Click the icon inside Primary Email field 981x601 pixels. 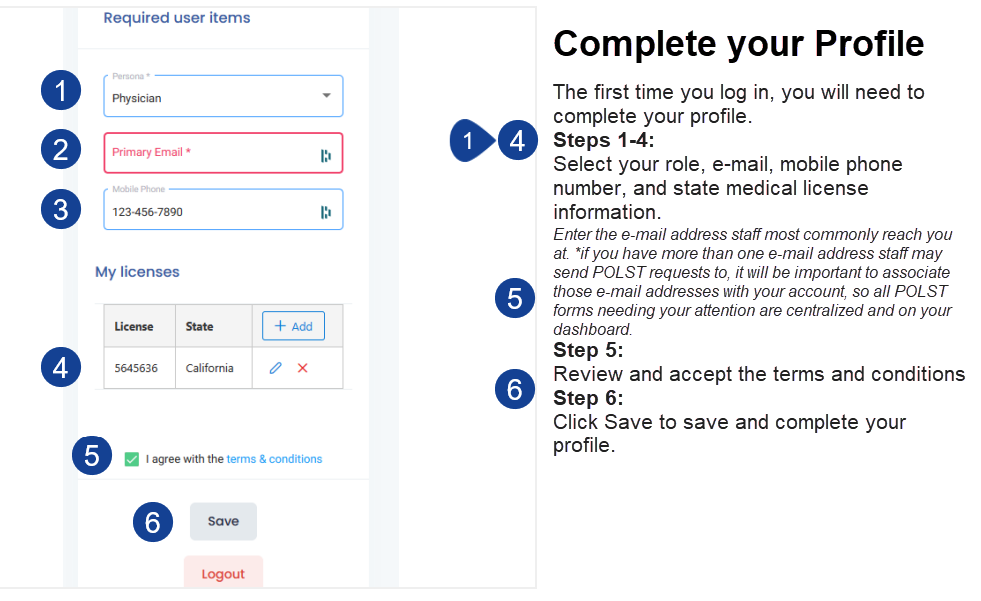coord(326,155)
